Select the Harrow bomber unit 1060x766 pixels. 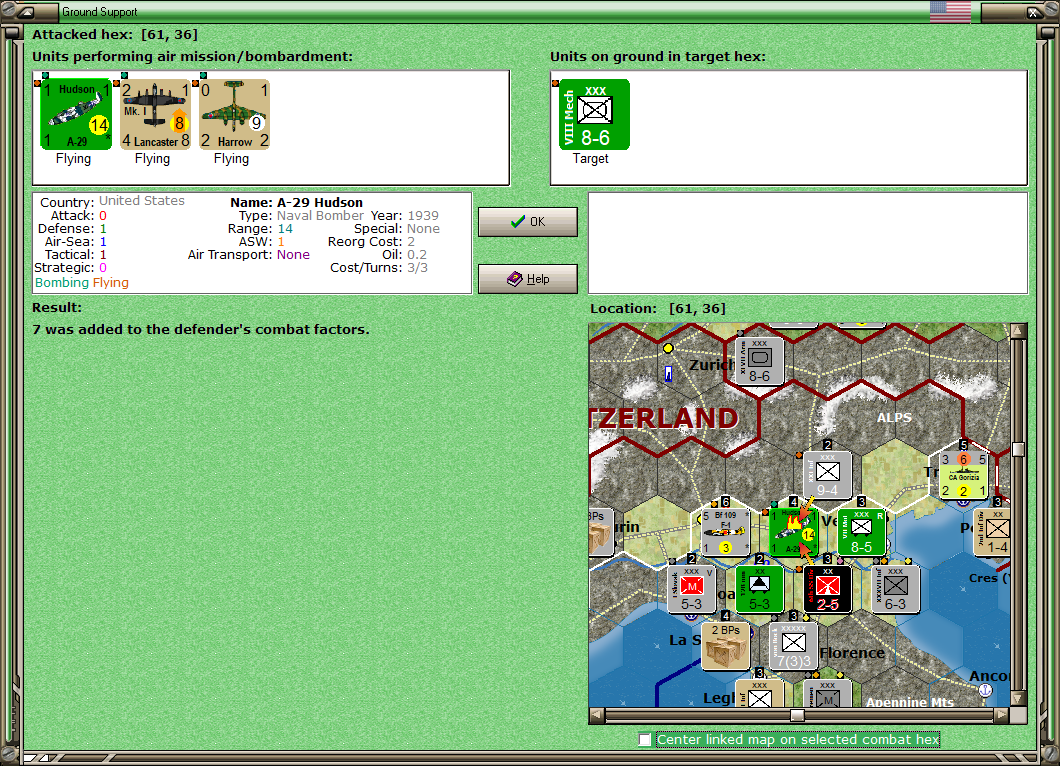[235, 114]
